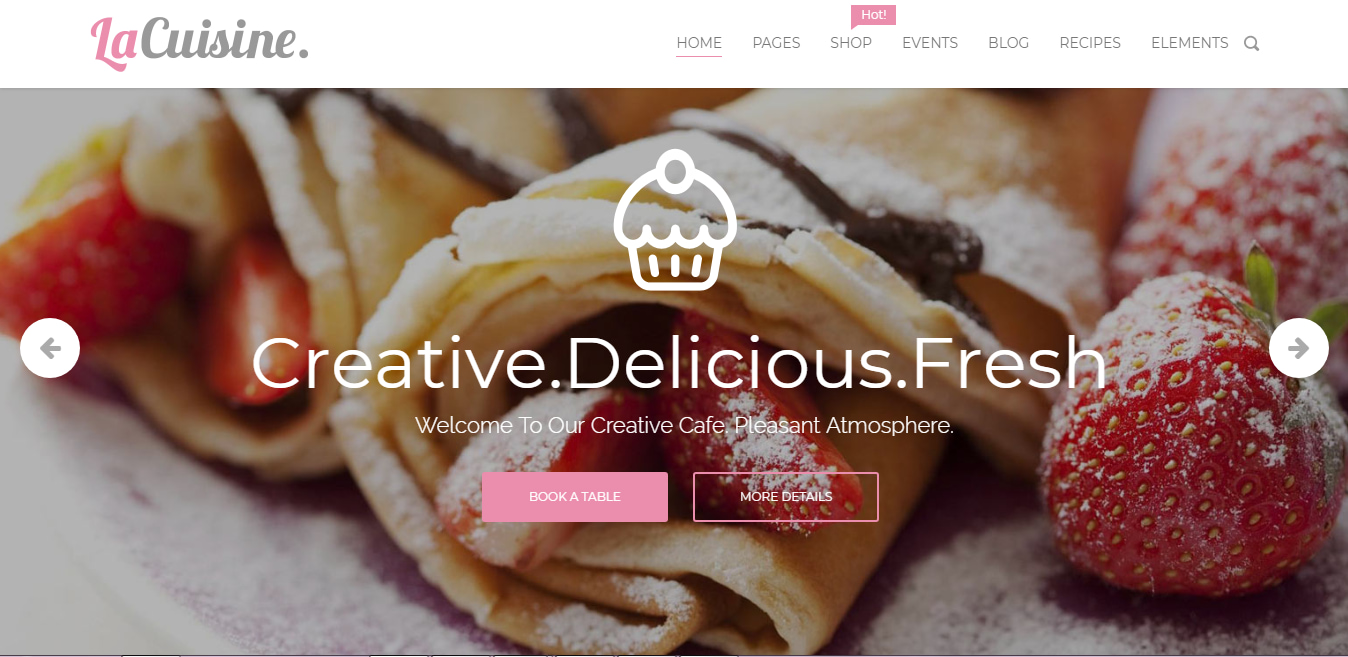1348x657 pixels.
Task: Click the LaCuisine logo
Action: (x=200, y=42)
